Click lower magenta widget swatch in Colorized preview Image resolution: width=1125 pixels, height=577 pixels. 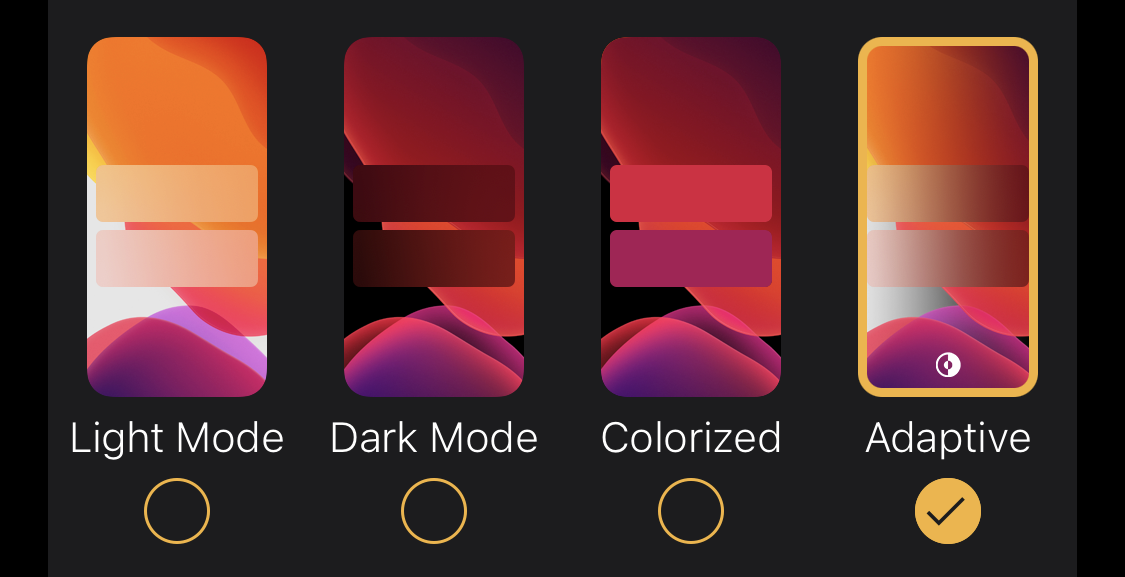click(x=691, y=258)
